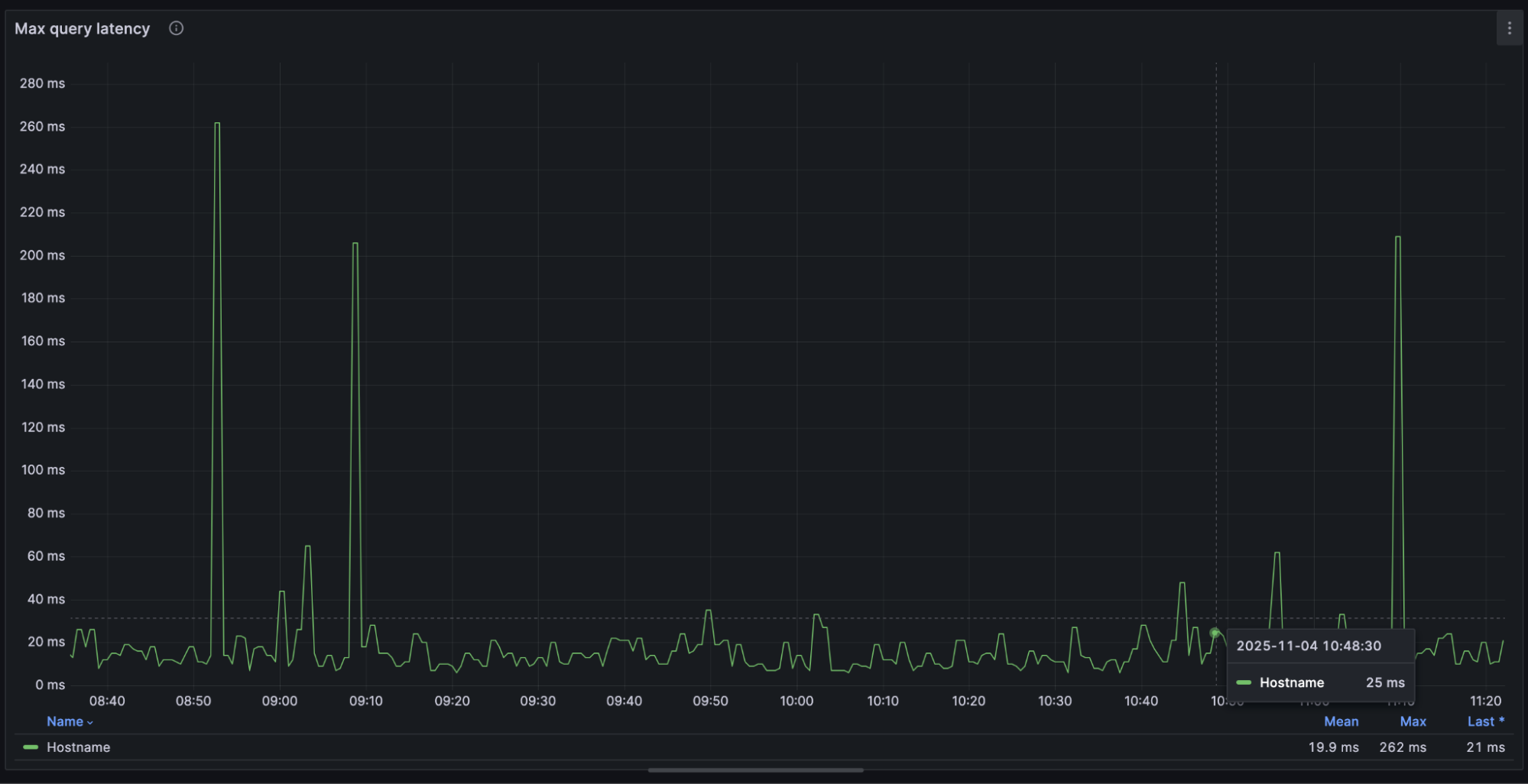This screenshot has height=784, width=1528.
Task: Sort the legend by Max
Action: (1413, 721)
